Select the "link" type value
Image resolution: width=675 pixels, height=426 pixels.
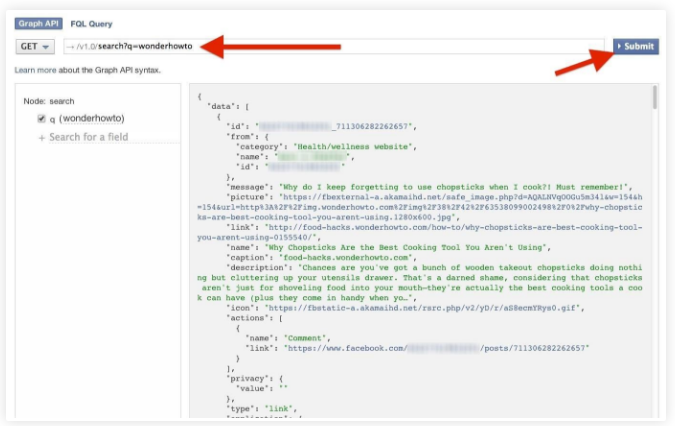(279, 409)
